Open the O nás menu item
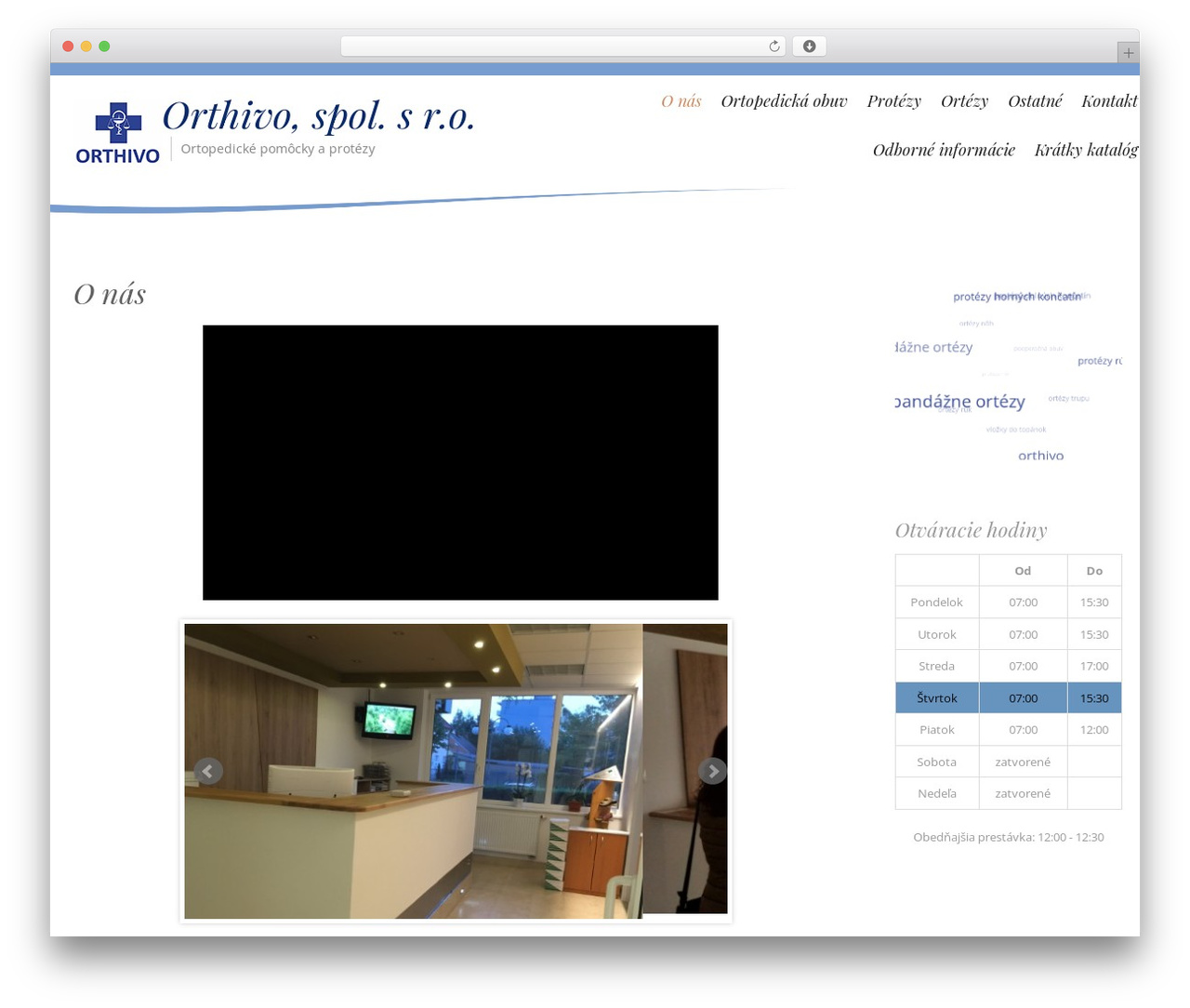Image resolution: width=1190 pixels, height=1008 pixels. point(681,101)
